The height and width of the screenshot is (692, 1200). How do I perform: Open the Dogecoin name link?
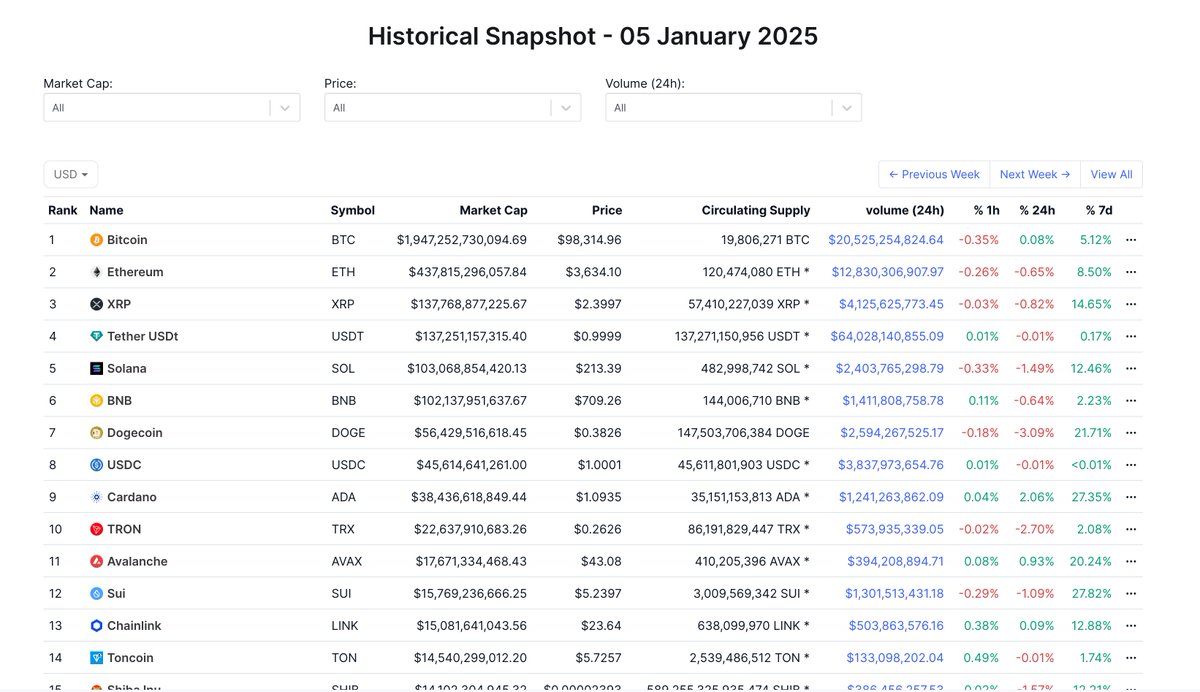[135, 433]
